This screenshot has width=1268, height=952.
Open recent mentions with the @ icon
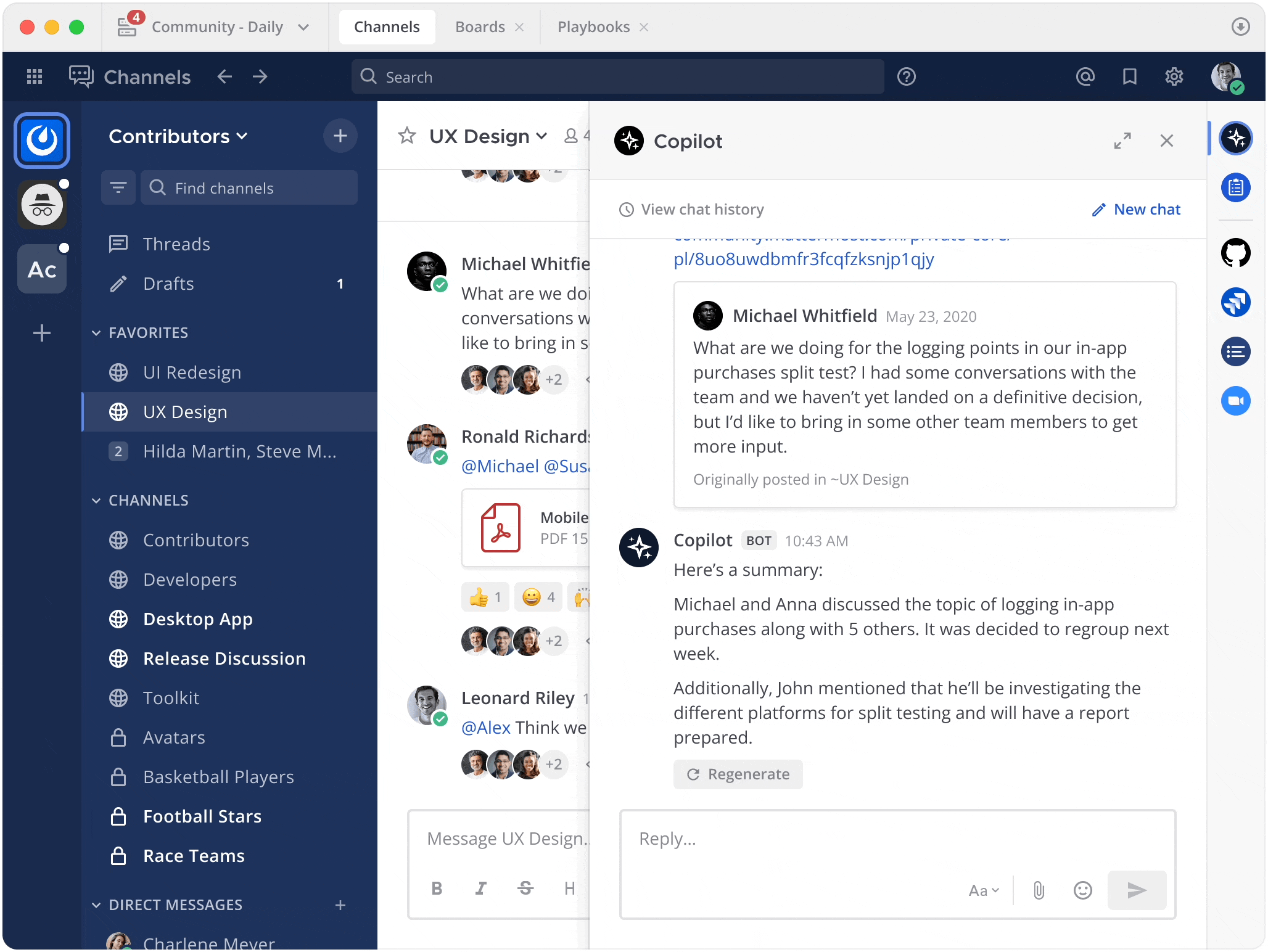tap(1085, 76)
